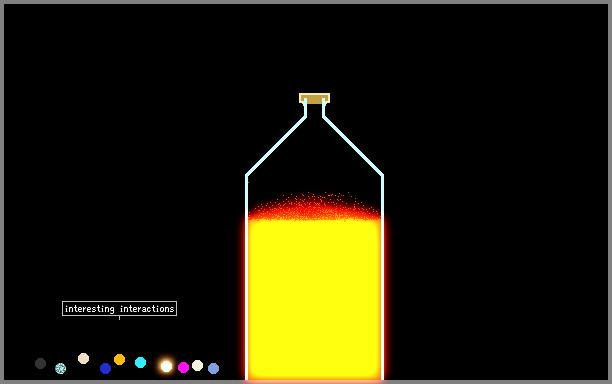The height and width of the screenshot is (384, 612).
Task: Select the speckled teal element dot
Action: pos(60,368)
